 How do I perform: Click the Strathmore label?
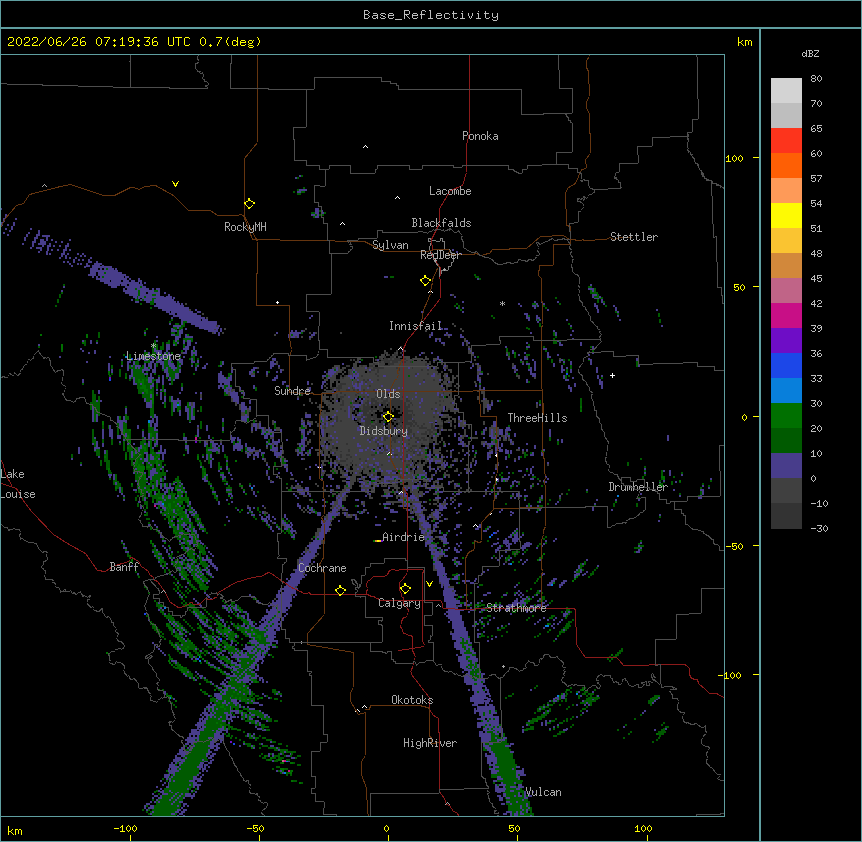[x=516, y=608]
